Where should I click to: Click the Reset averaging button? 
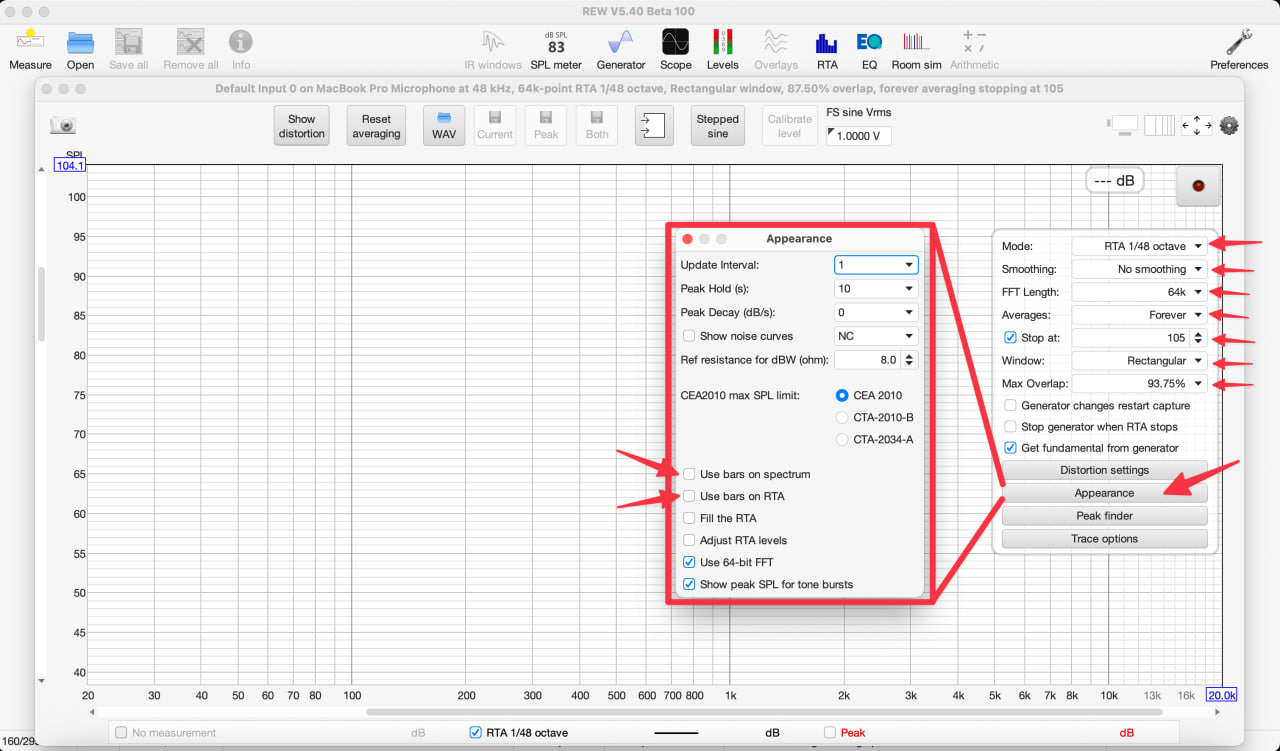click(x=376, y=126)
